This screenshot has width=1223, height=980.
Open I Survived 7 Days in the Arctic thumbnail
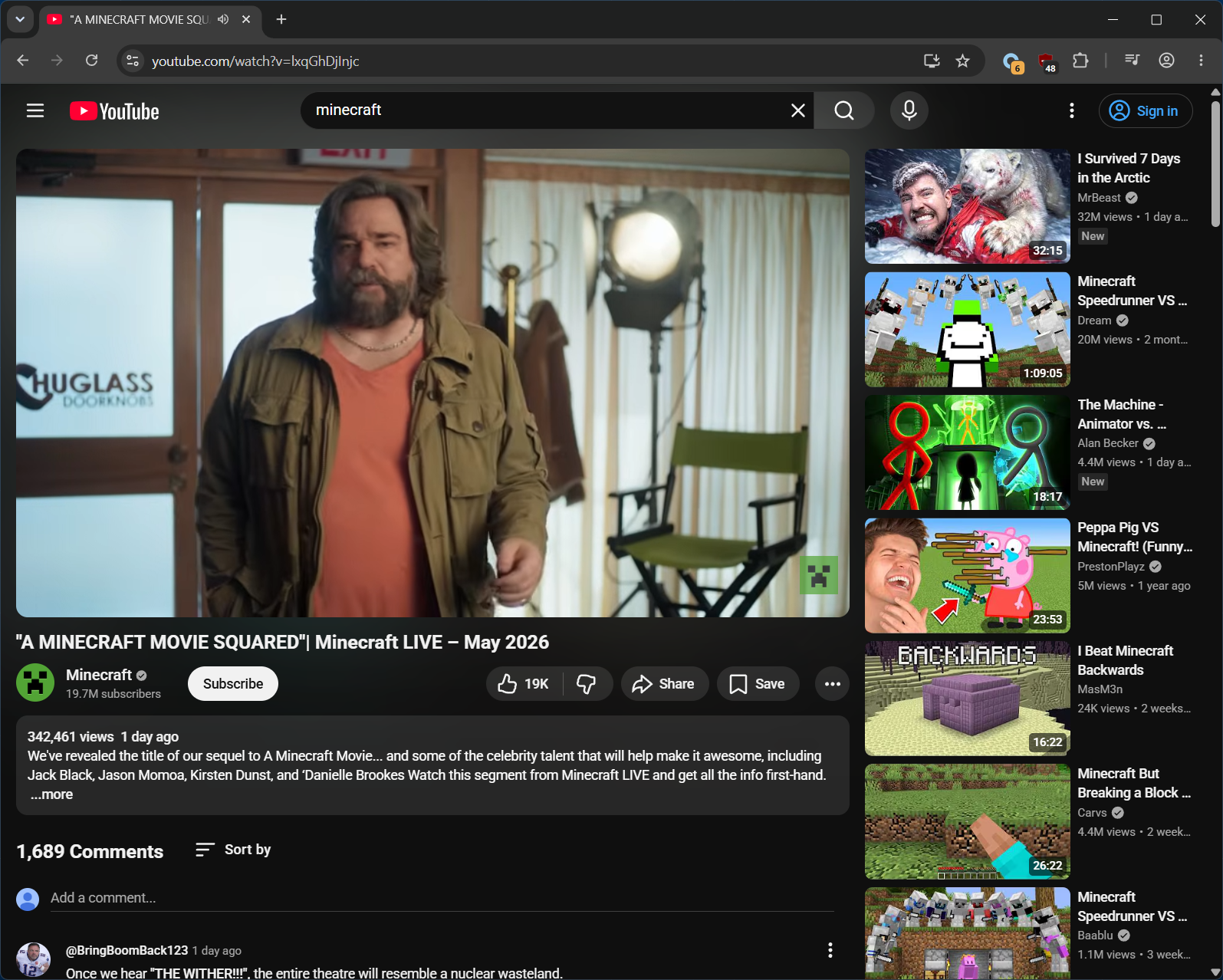tap(968, 206)
